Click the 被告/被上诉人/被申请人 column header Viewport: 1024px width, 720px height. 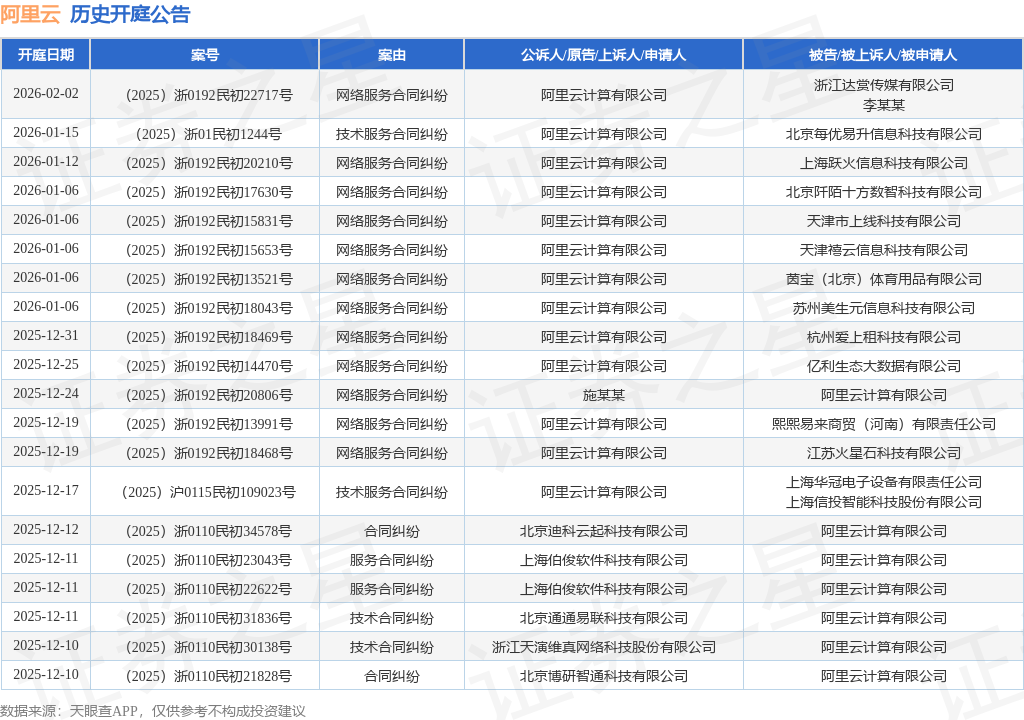coord(883,55)
